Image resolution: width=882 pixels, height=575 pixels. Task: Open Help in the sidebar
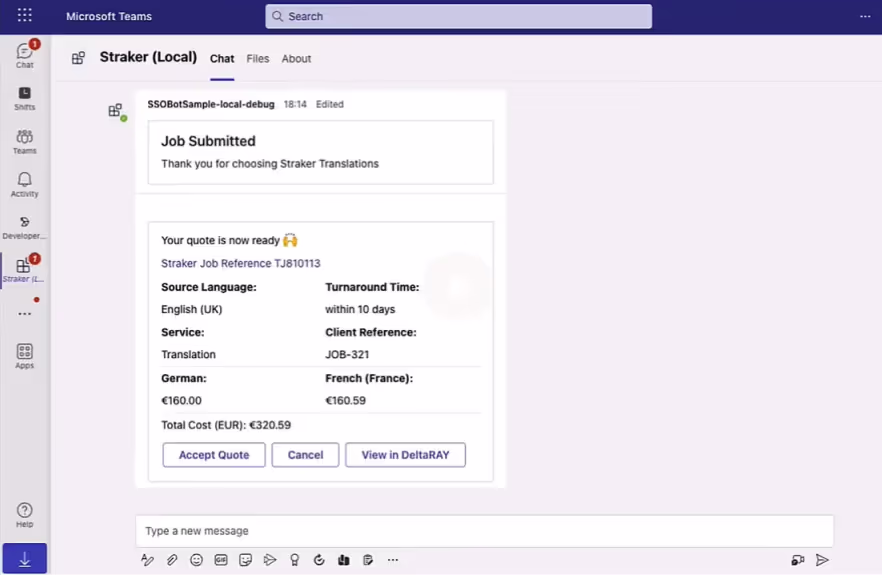pos(25,515)
